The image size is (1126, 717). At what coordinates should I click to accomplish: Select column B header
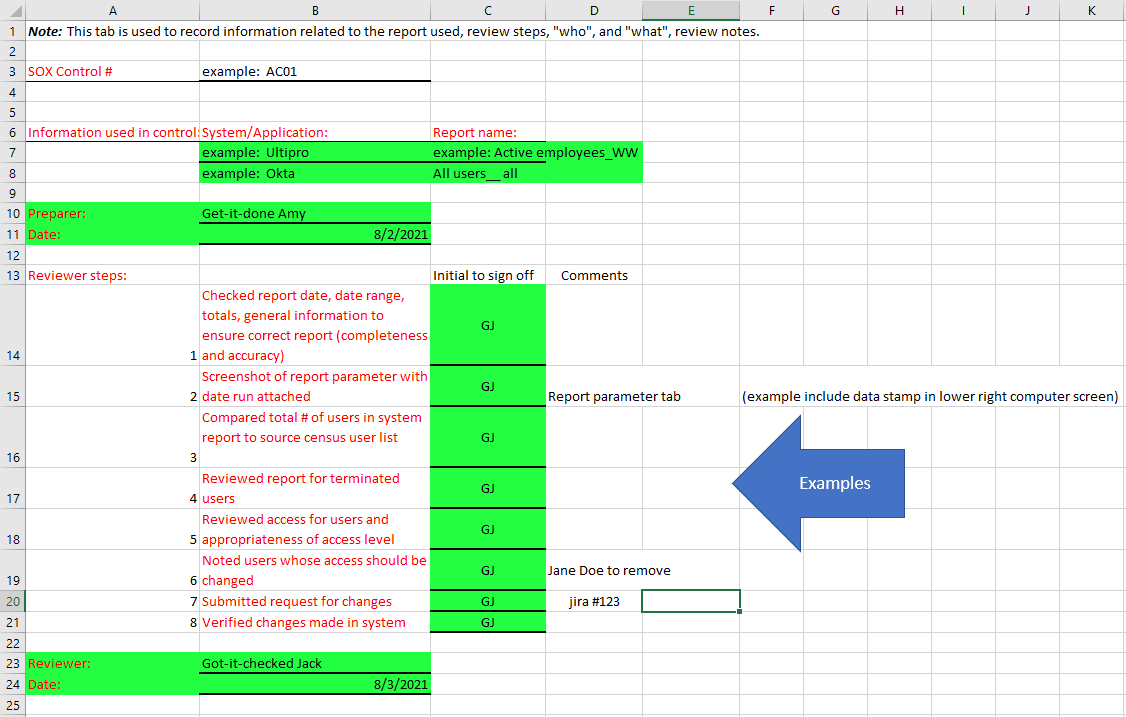click(x=315, y=10)
